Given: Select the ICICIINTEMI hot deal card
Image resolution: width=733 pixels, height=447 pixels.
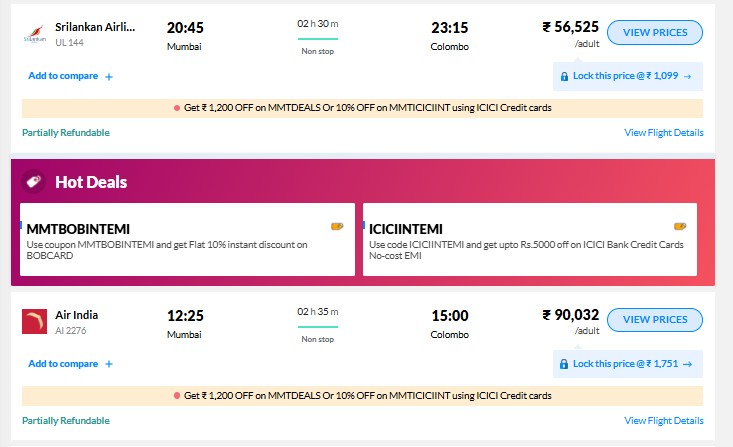Looking at the screenshot, I should (x=530, y=240).
